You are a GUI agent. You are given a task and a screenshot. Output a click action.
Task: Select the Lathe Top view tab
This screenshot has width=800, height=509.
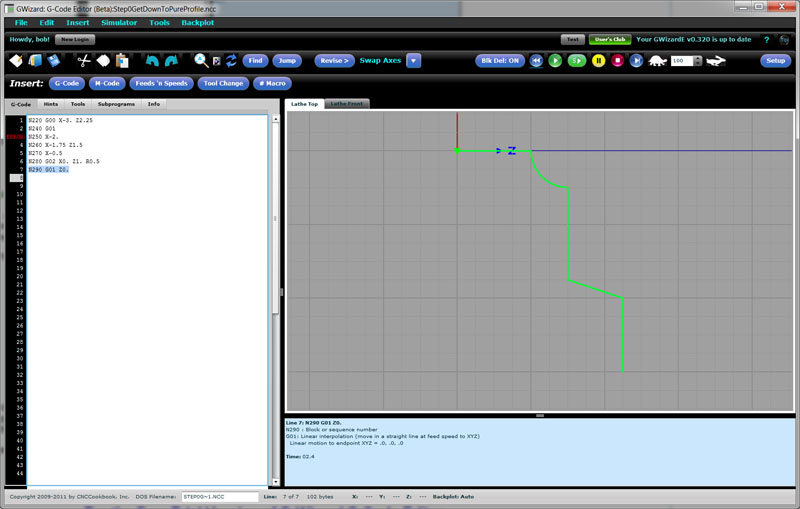coord(305,104)
